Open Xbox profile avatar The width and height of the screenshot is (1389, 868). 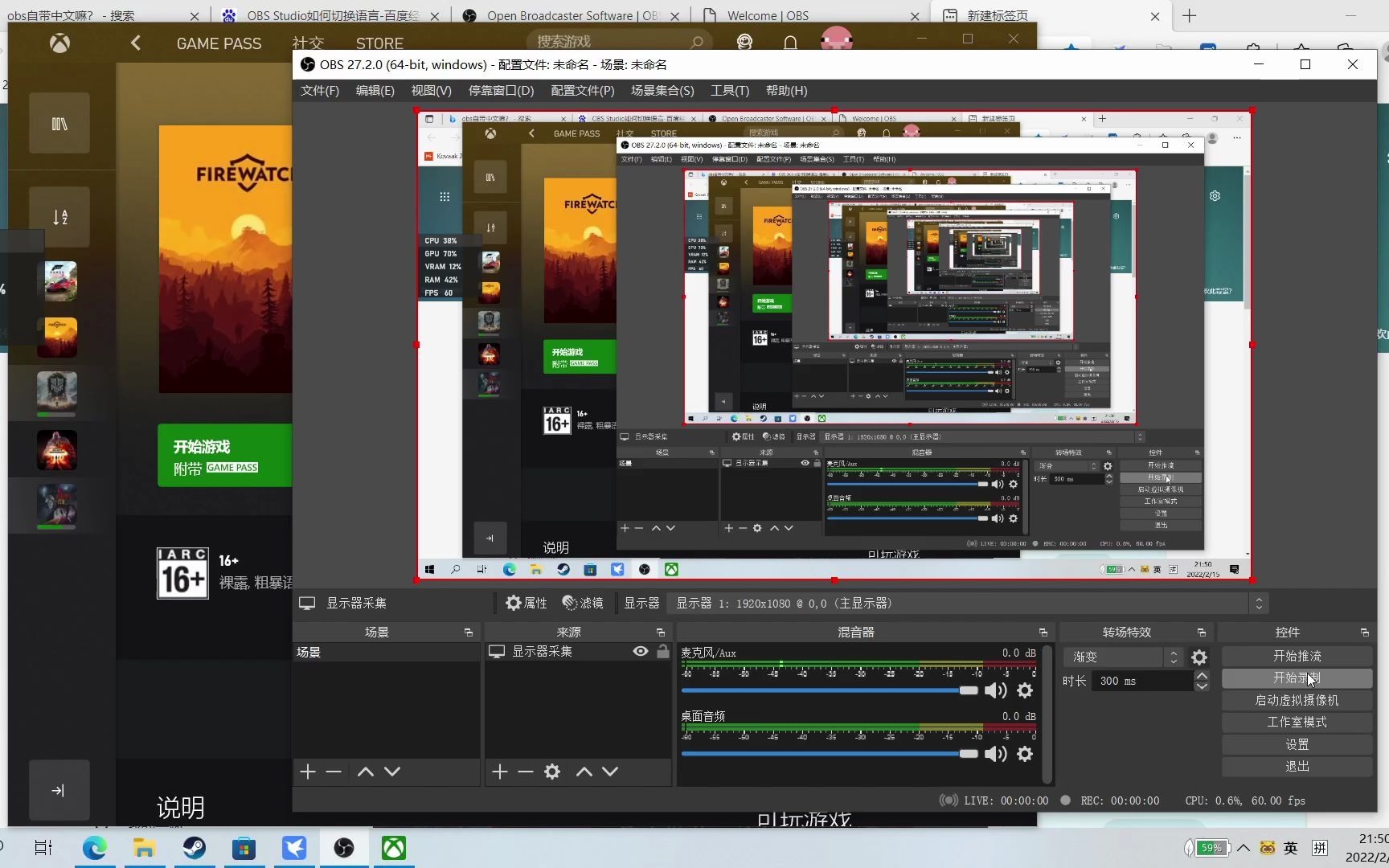tap(836, 40)
